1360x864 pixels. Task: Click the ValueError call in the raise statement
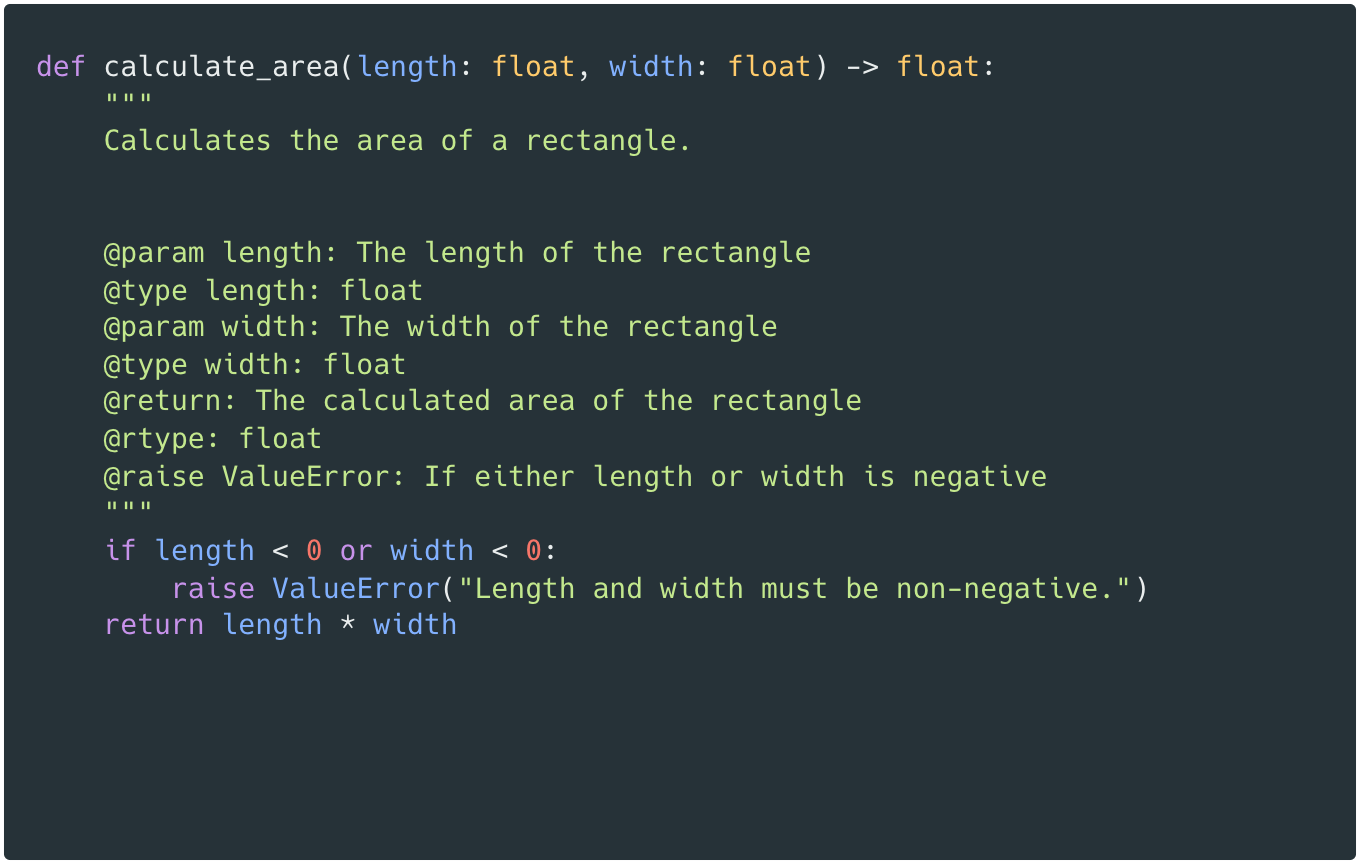356,588
